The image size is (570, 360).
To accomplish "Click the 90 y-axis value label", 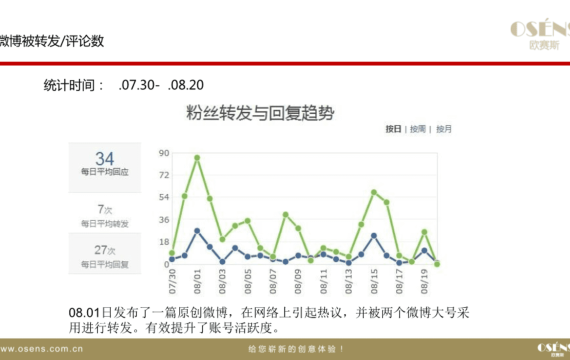I will (164, 153).
